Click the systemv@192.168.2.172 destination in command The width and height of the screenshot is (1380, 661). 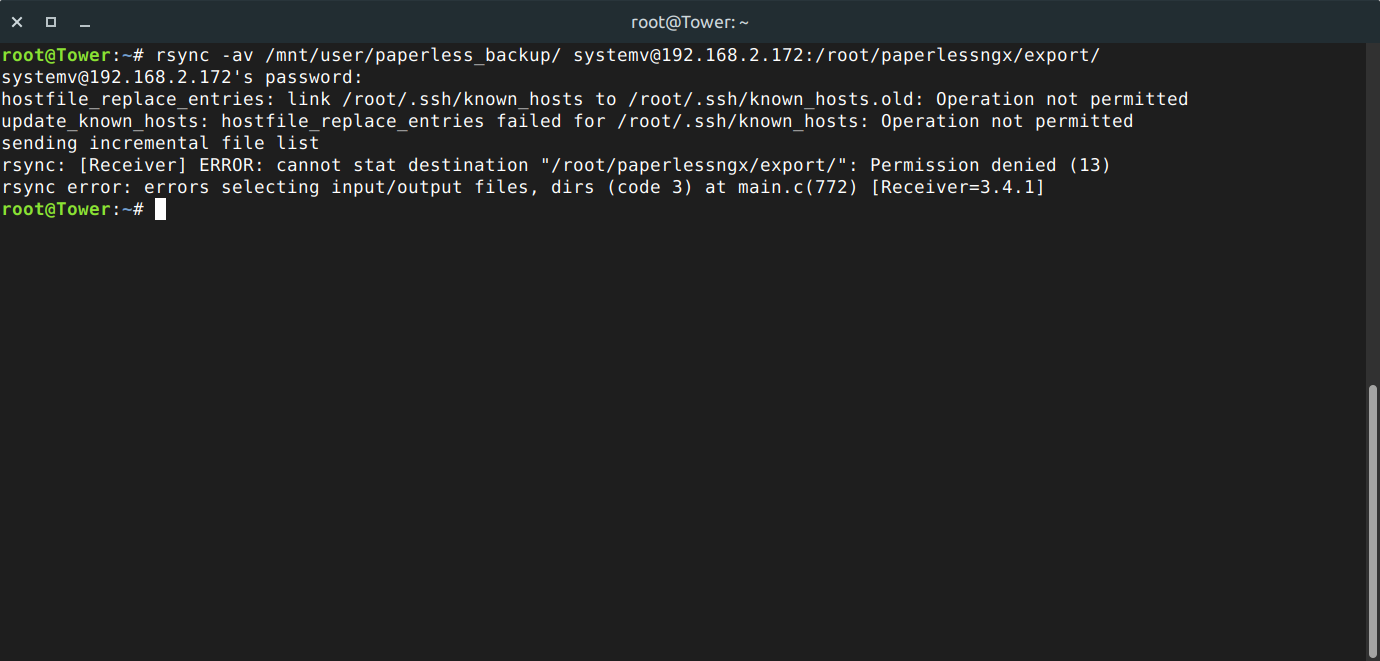[x=688, y=55]
